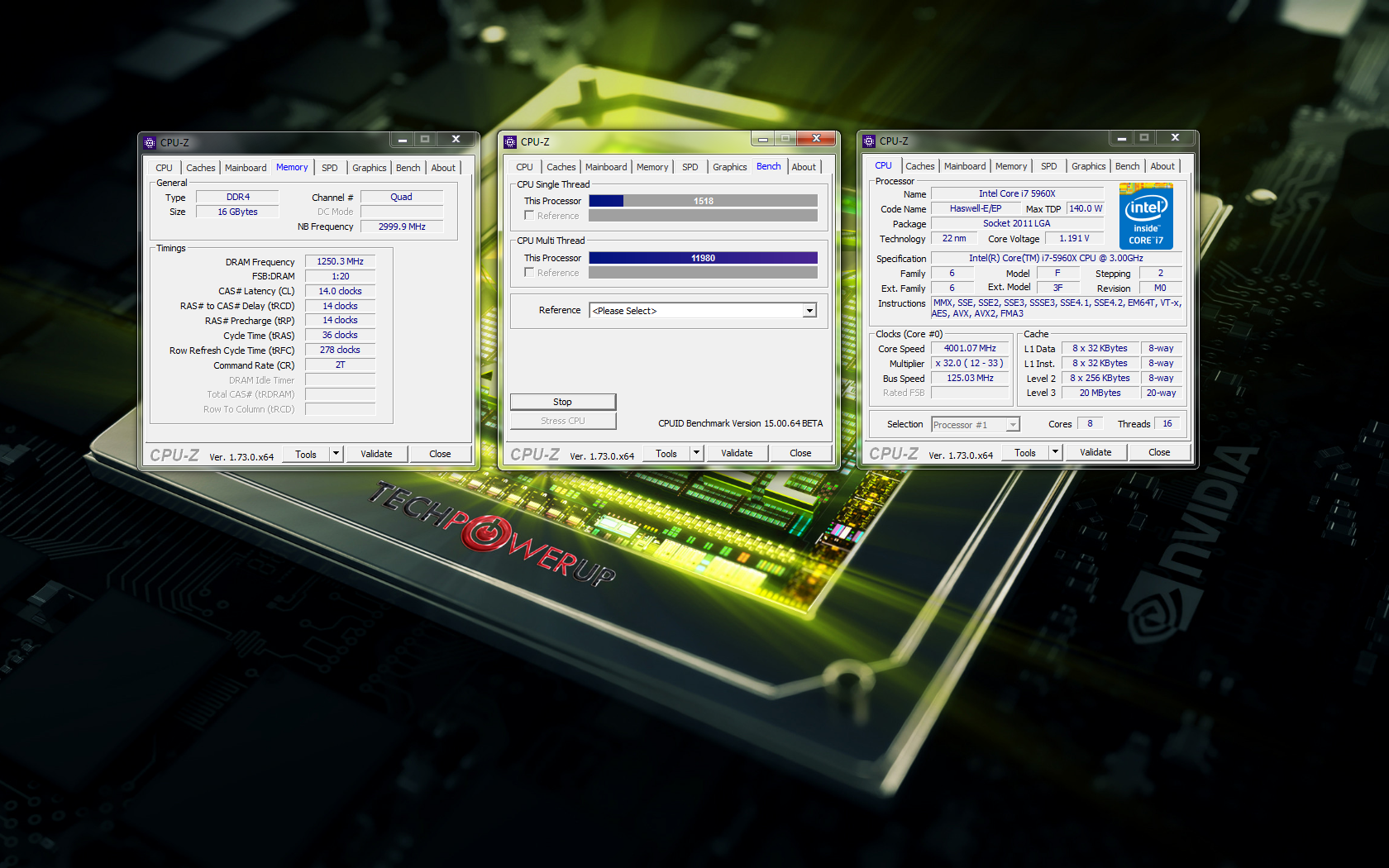
Task: Click Core Voltage value 1.191 V
Action: pyautogui.click(x=1075, y=238)
